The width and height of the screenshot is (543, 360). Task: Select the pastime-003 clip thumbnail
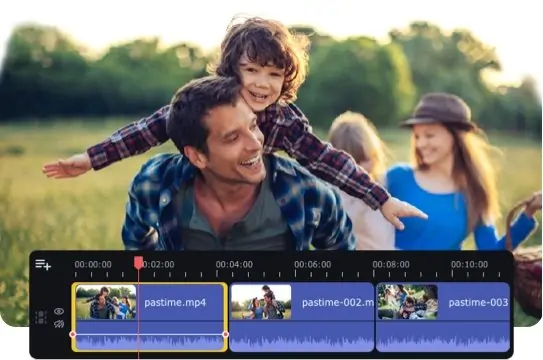pyautogui.click(x=408, y=302)
